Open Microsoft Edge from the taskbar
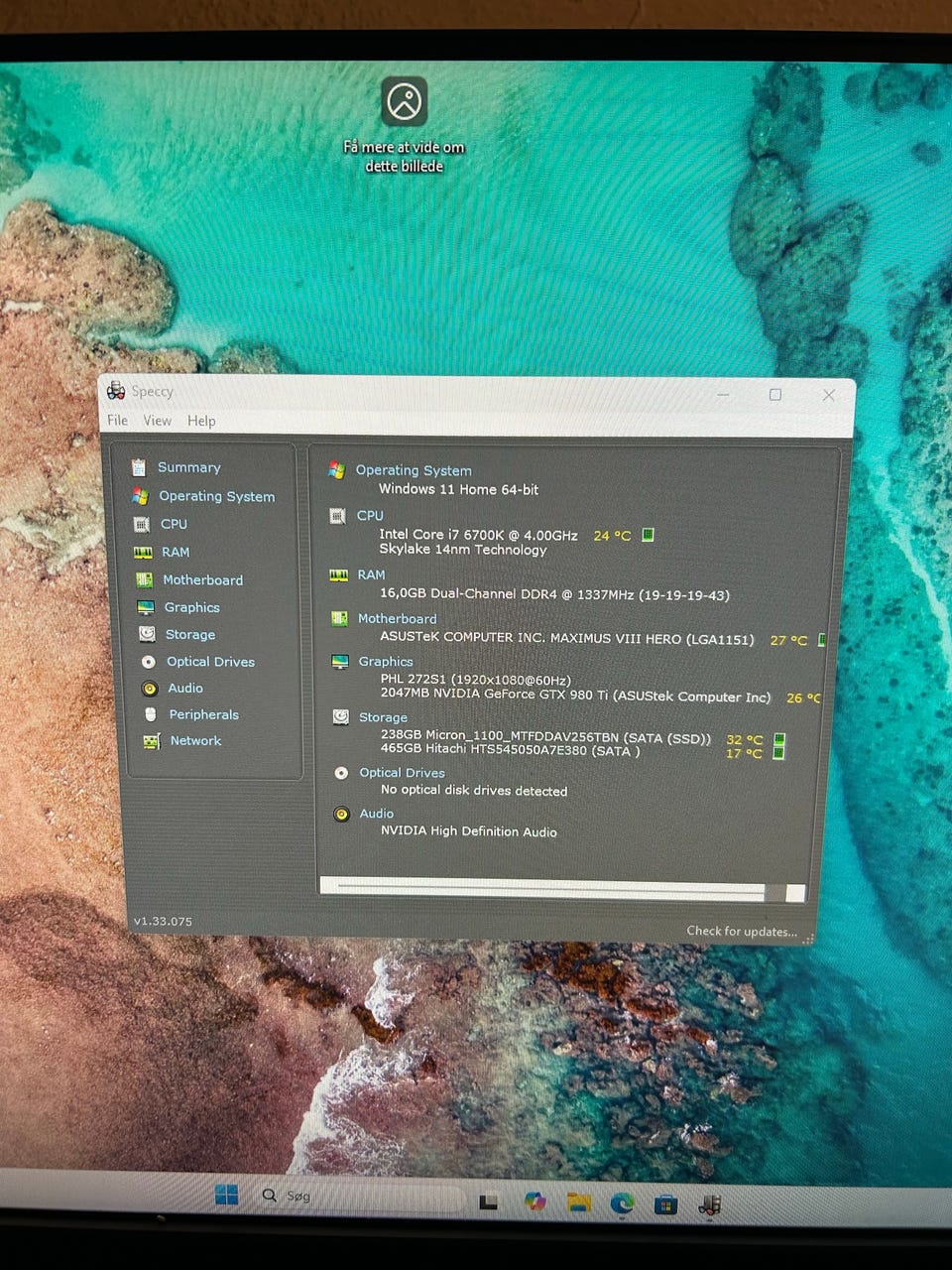This screenshot has height=1270, width=952. click(622, 1205)
